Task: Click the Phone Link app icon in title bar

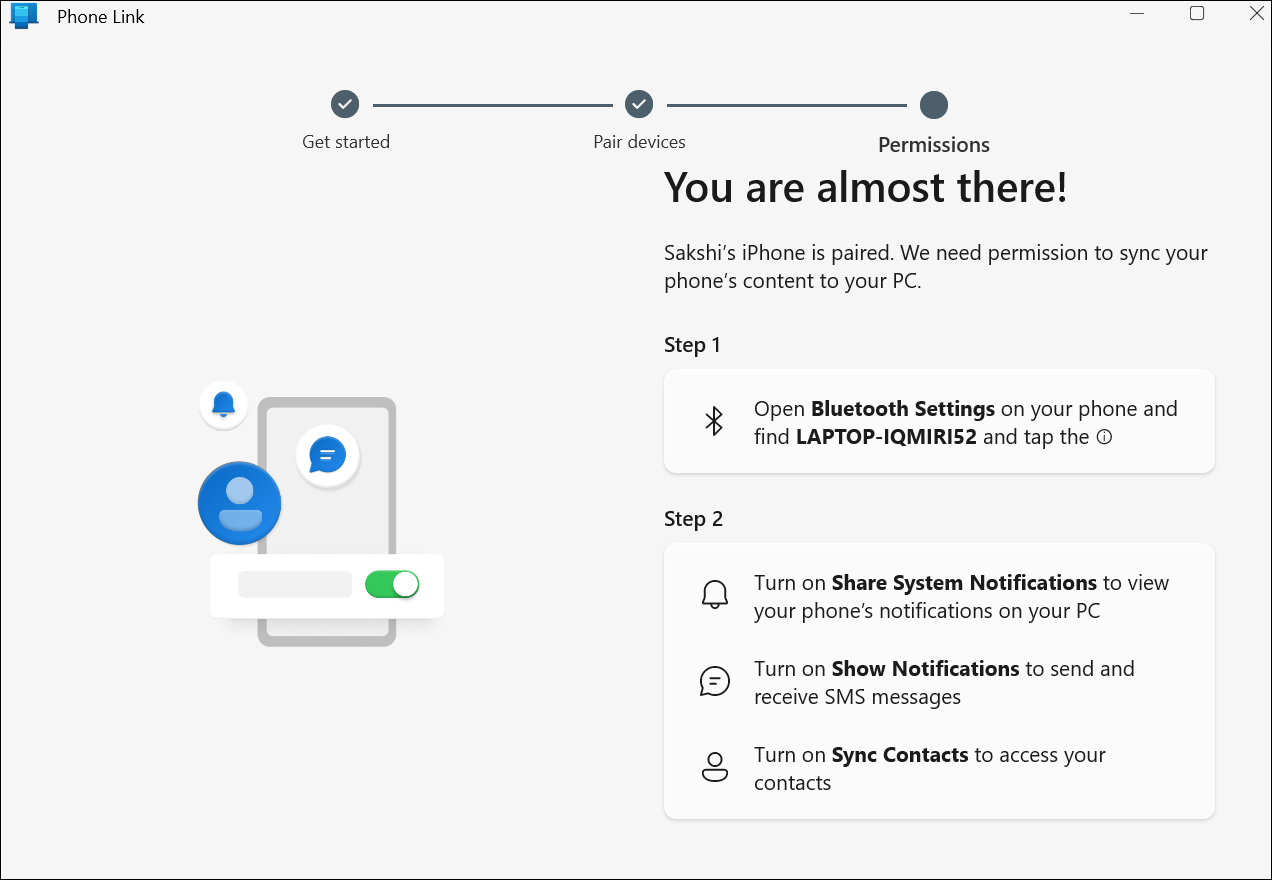Action: coord(23,16)
